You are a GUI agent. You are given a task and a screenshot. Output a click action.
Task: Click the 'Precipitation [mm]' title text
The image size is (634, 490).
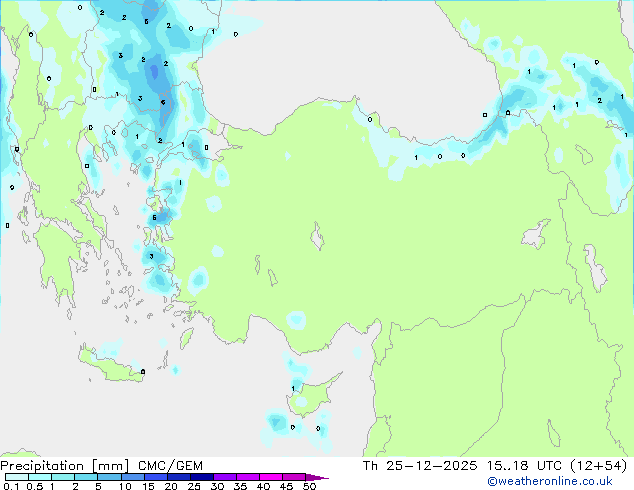65,466
